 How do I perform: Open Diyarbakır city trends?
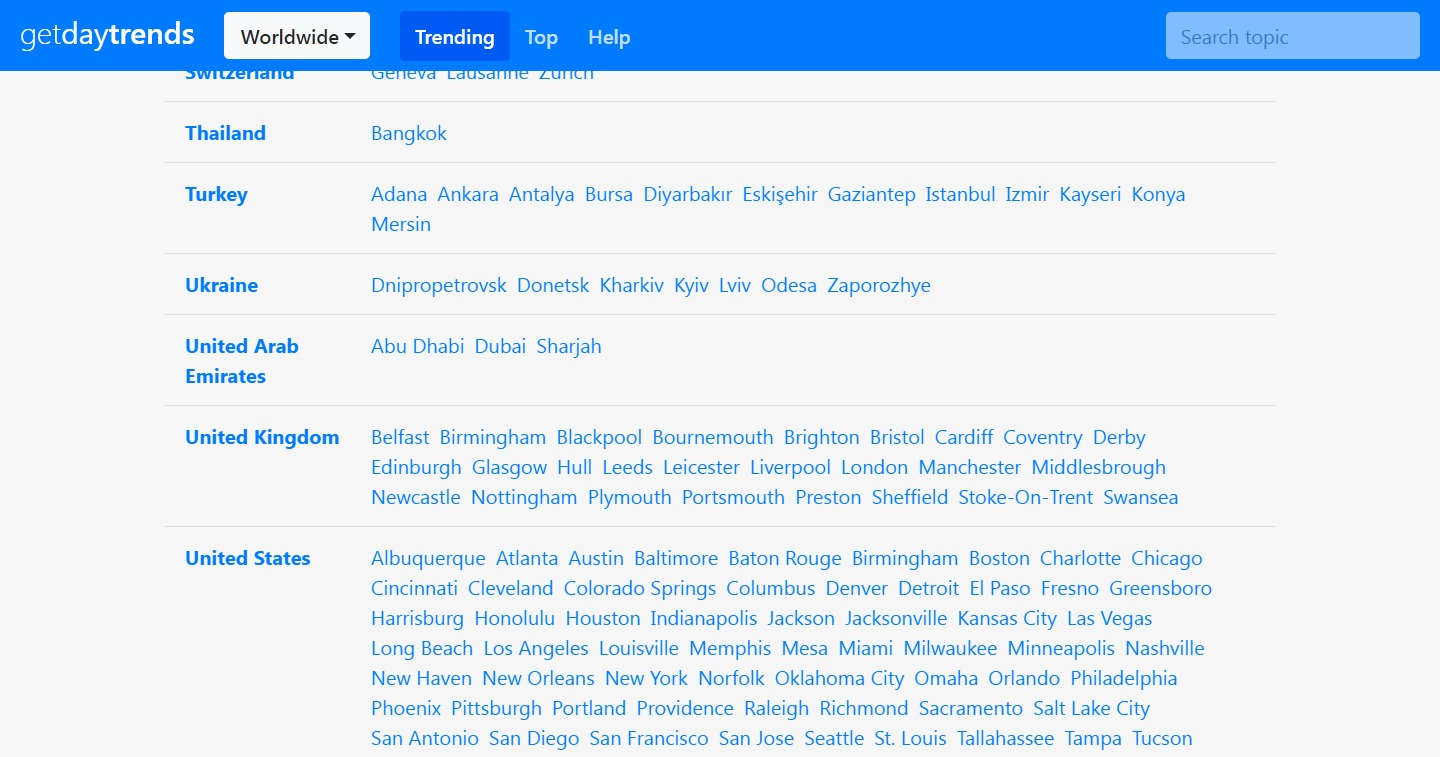688,194
